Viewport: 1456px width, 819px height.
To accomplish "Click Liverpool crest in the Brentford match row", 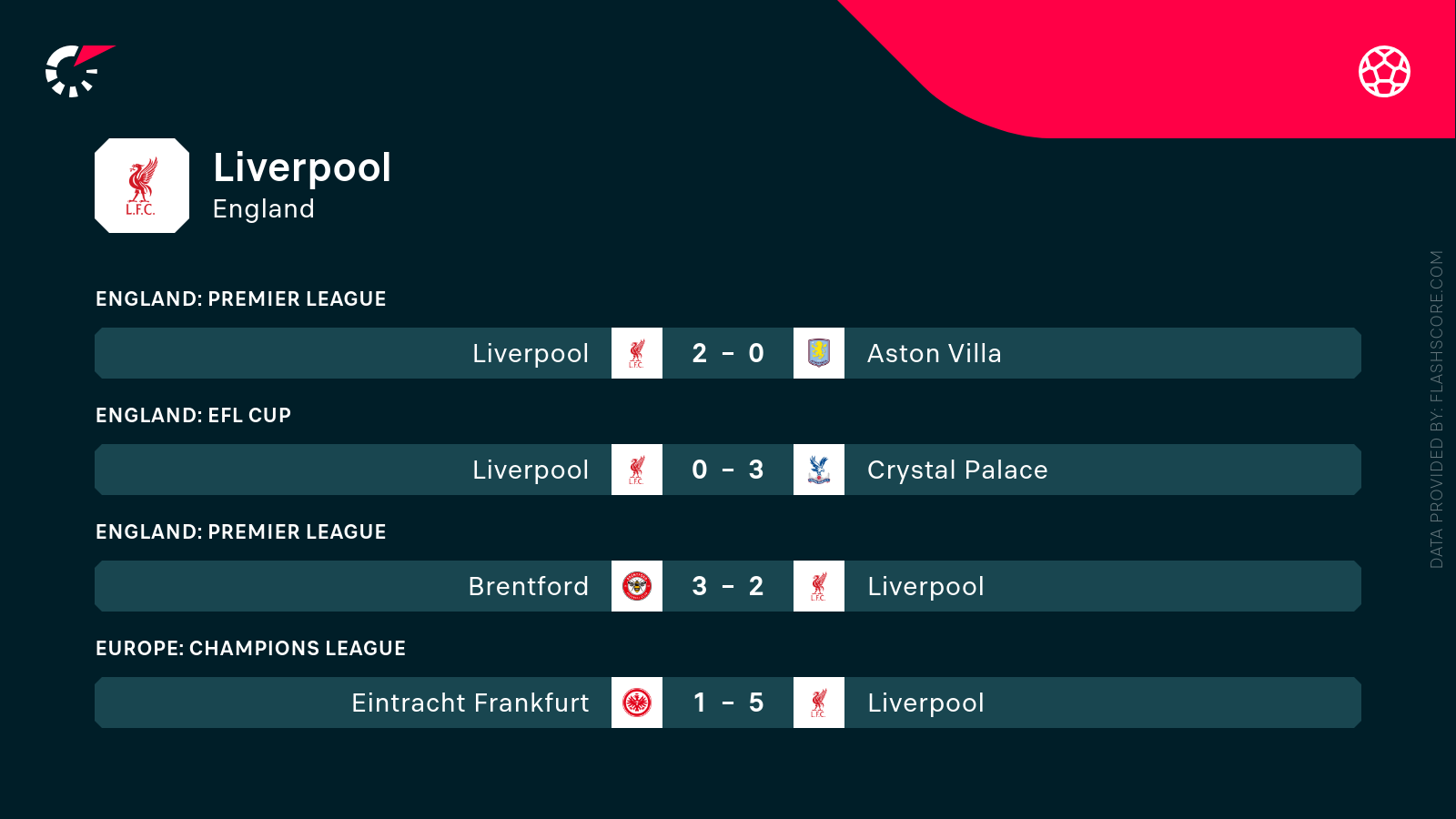I will [x=819, y=586].
